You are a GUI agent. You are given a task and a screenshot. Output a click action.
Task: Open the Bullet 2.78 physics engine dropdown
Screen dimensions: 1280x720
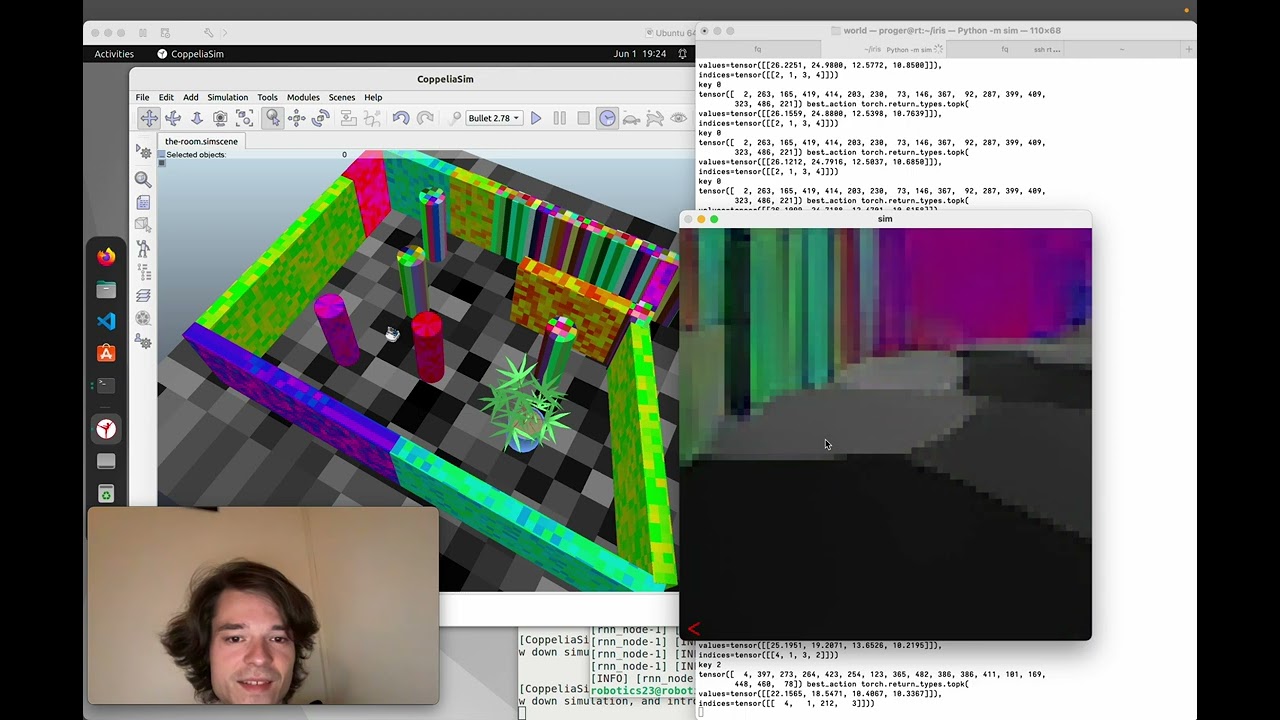click(x=495, y=118)
